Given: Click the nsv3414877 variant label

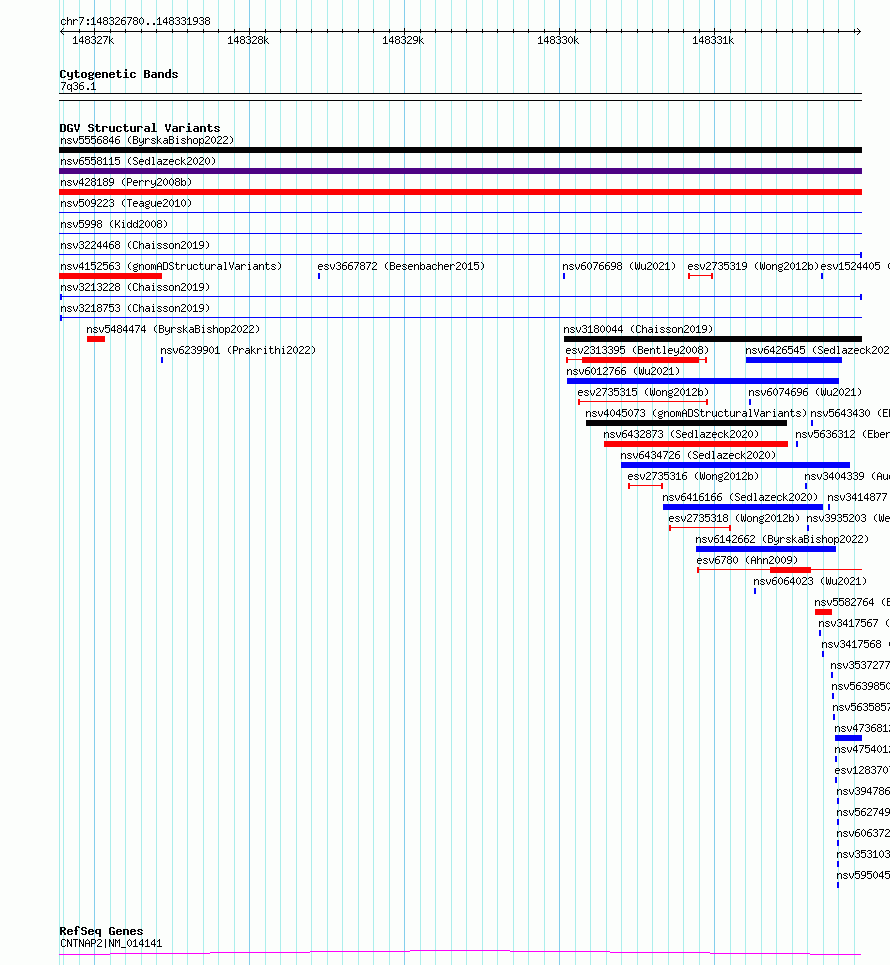Looking at the screenshot, I should click(x=857, y=496).
